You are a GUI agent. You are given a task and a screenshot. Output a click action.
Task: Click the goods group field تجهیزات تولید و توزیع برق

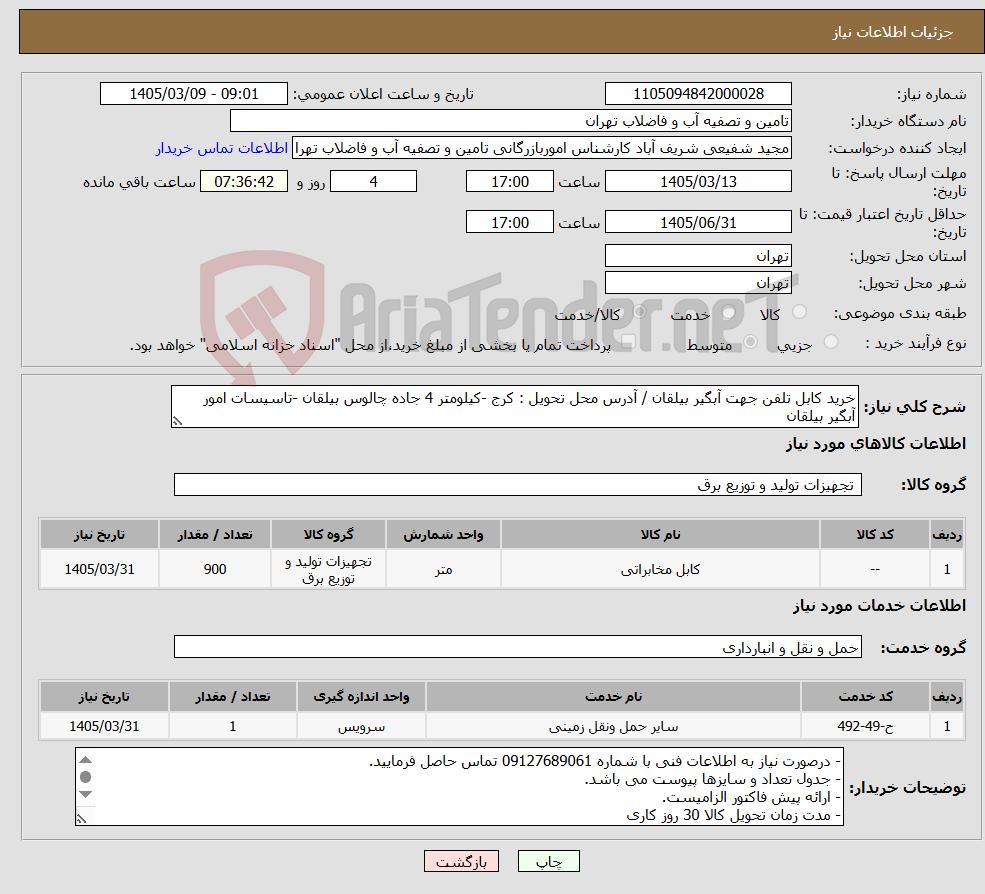(518, 484)
